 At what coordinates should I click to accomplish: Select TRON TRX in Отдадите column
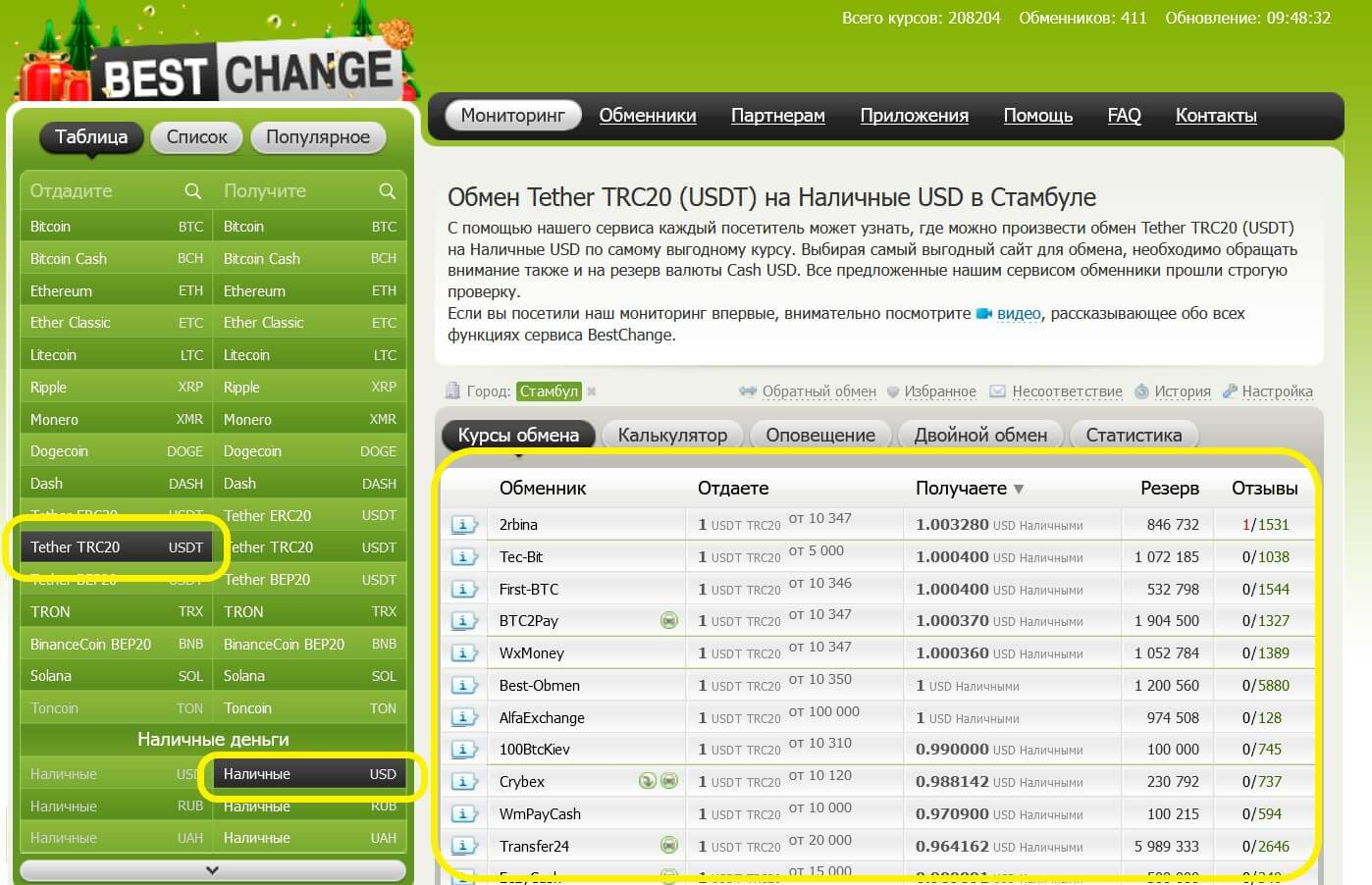pos(116,611)
